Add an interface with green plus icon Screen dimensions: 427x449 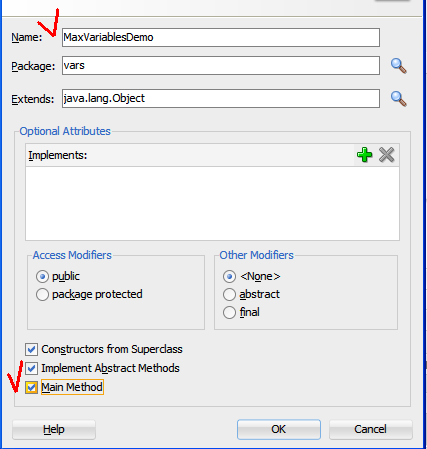coord(364,155)
